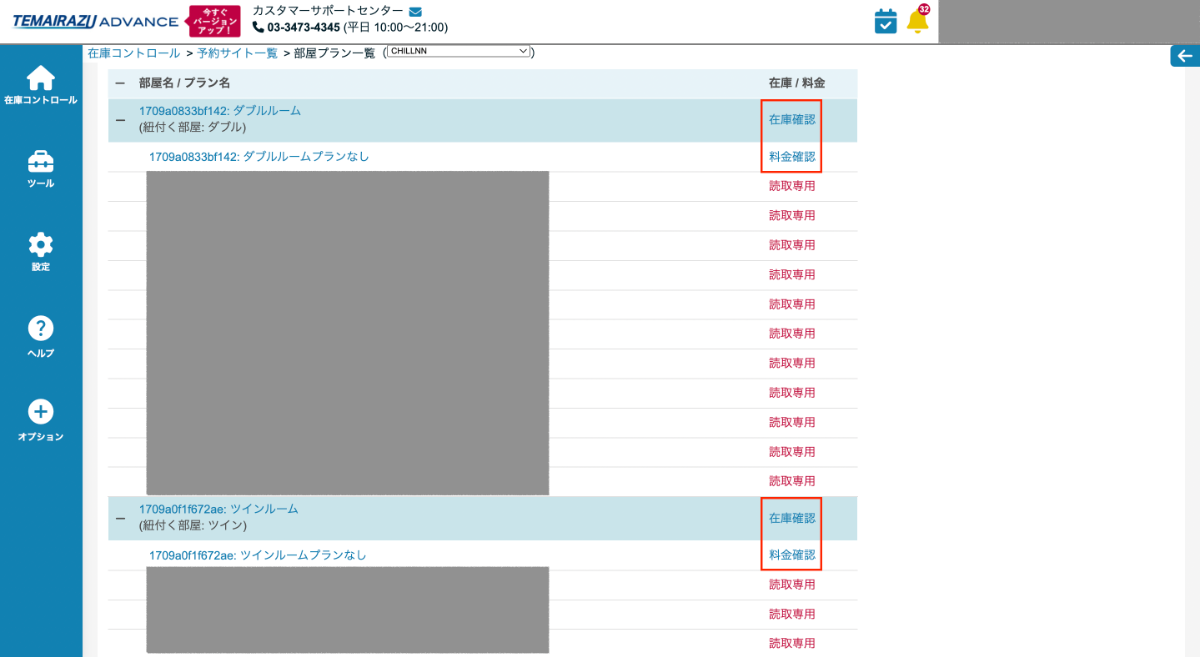Go to 予約サイト一覧 breadcrumb link
1200x657 pixels.
(x=237, y=53)
